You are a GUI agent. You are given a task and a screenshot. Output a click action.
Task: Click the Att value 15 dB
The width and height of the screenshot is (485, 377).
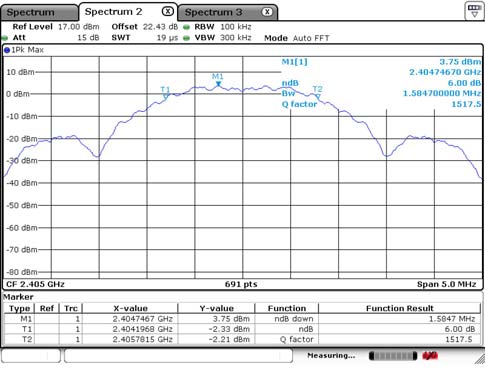(88, 38)
